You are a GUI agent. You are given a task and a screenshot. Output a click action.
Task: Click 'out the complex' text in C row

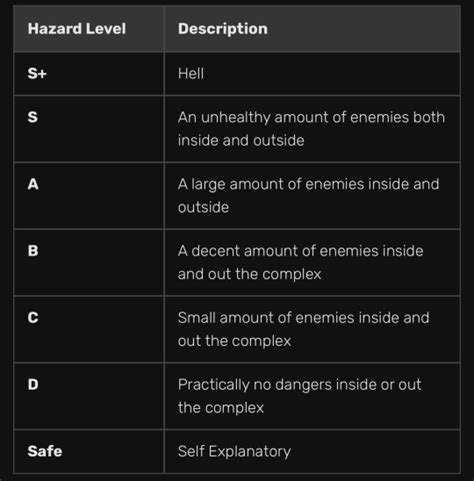tap(234, 341)
